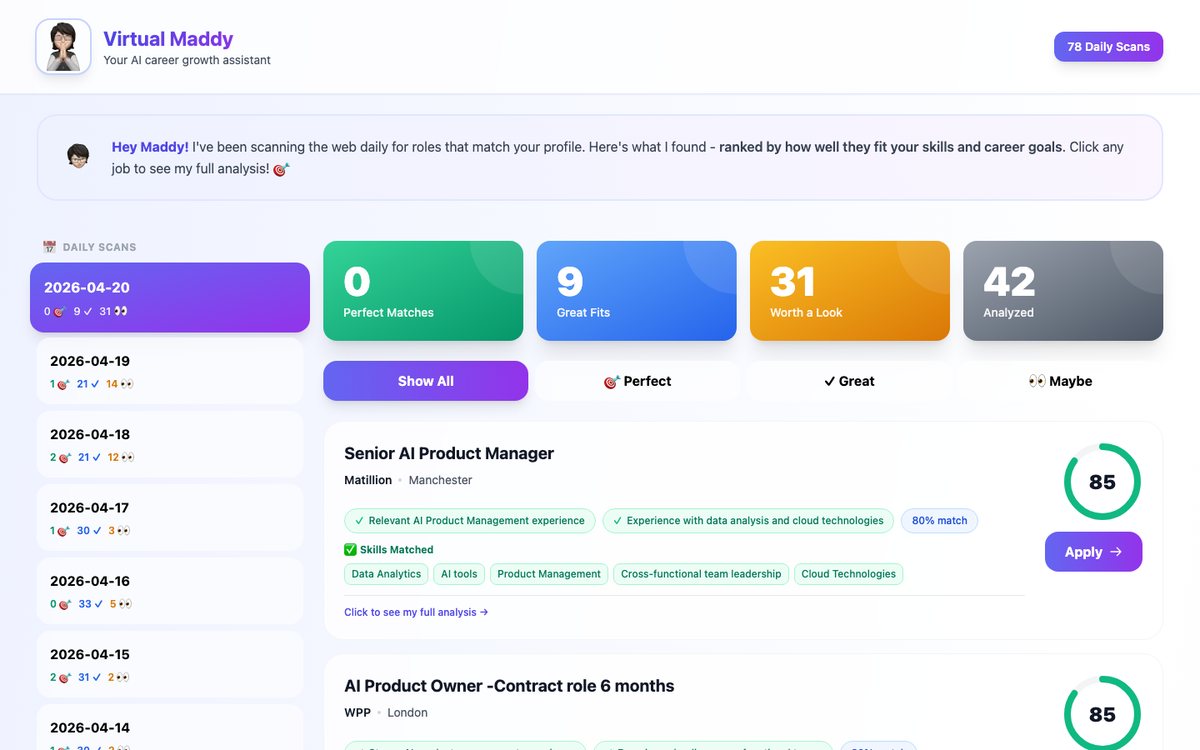Screen dimensions: 1200x750
Task: Switch to the Great filter tab
Action: click(849, 381)
